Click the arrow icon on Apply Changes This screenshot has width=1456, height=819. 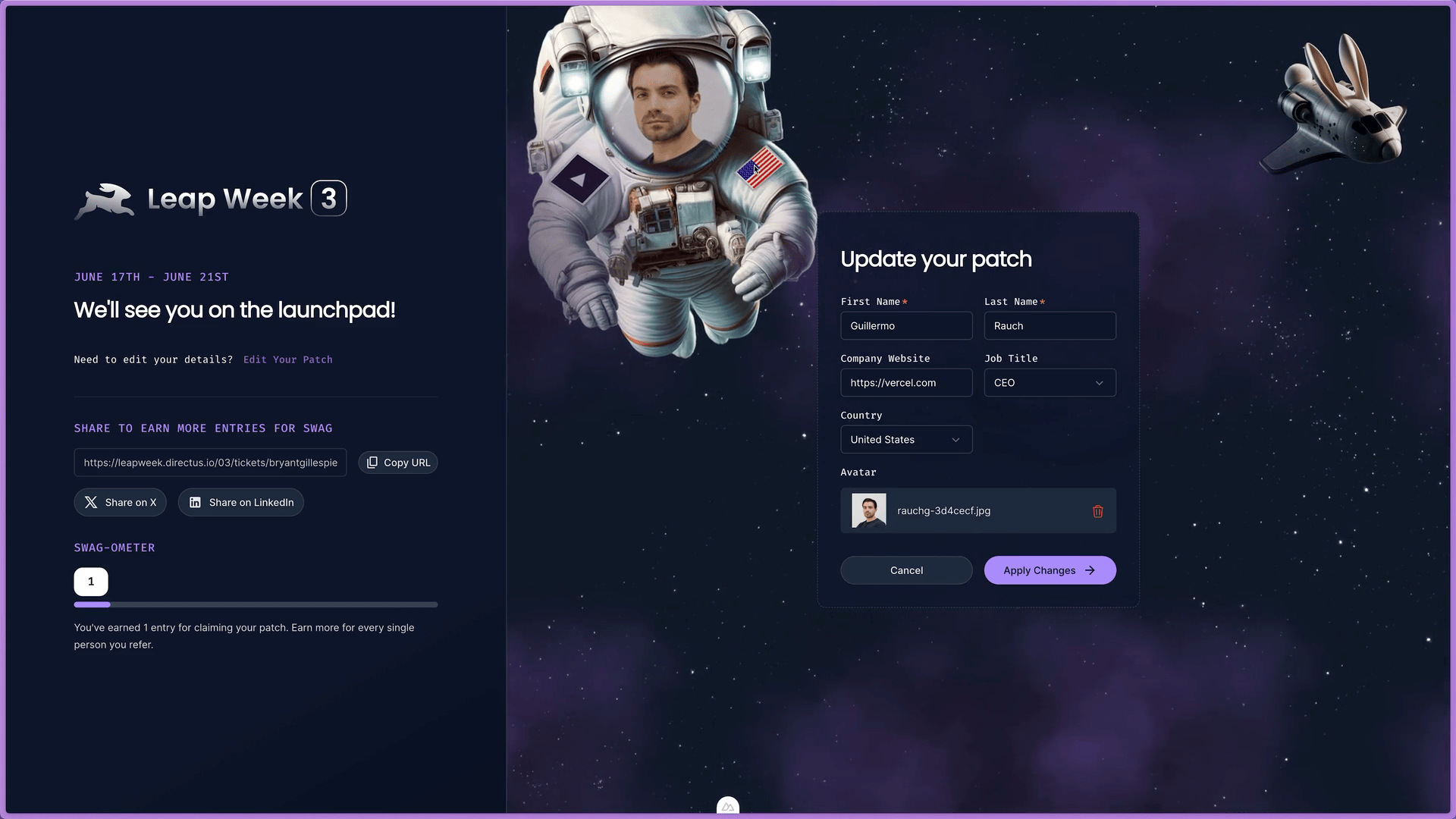pos(1090,570)
